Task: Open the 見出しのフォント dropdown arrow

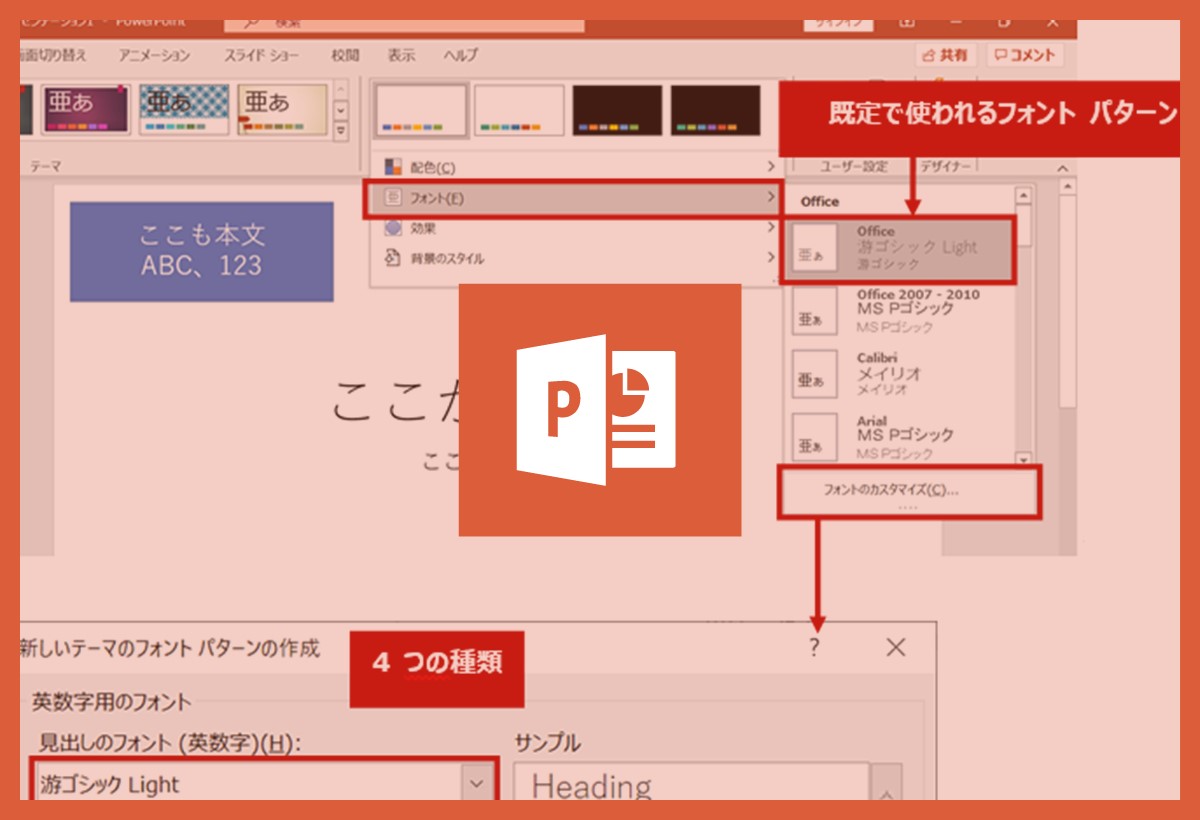Action: tap(477, 784)
